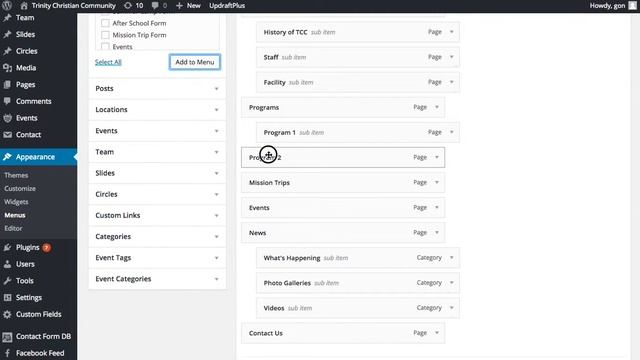Click the Howdy, gon account link

click(x=607, y=6)
